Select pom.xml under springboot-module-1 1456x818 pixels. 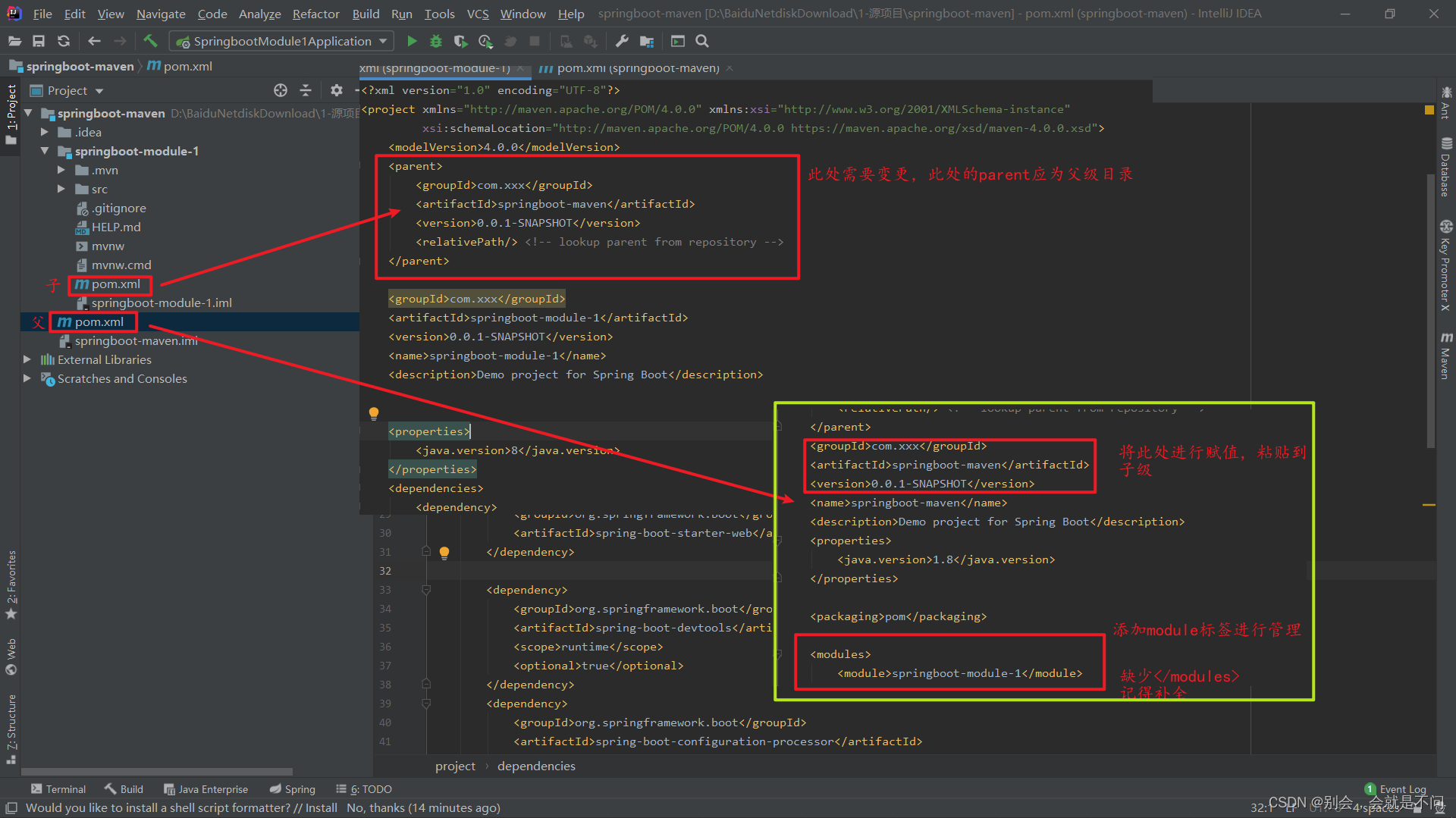point(108,284)
